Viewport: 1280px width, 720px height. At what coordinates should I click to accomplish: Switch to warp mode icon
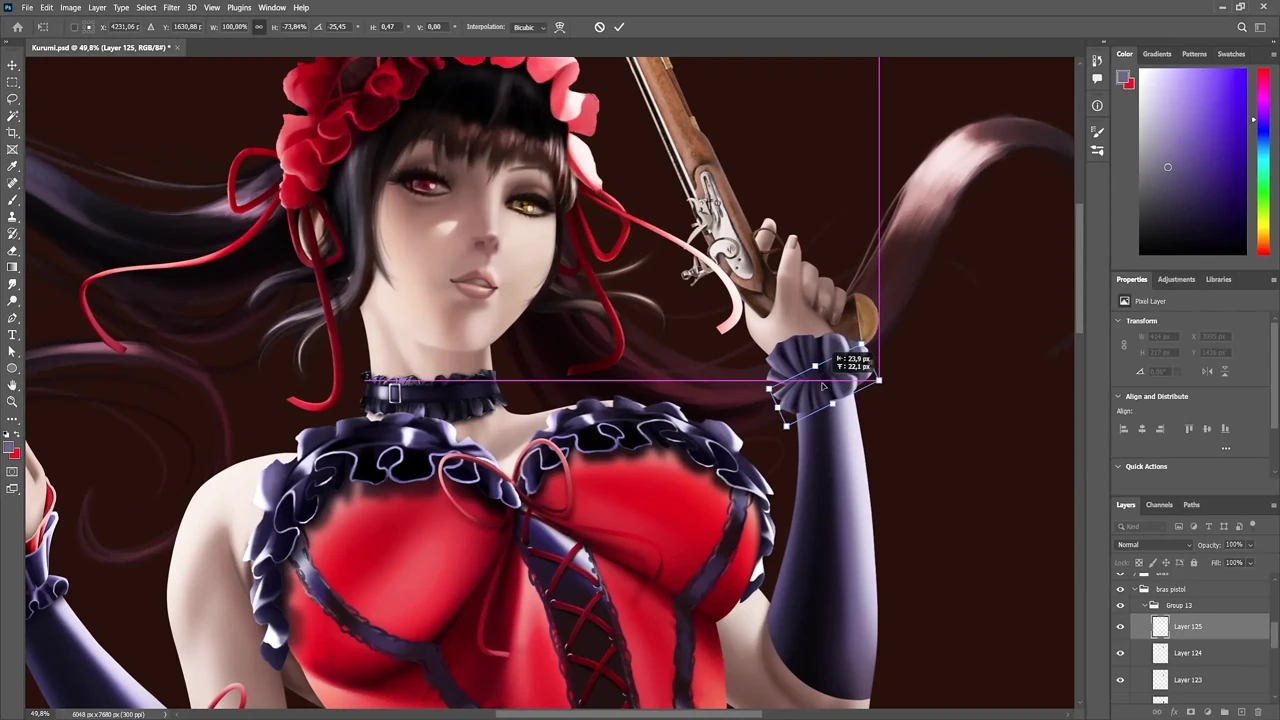[x=560, y=27]
